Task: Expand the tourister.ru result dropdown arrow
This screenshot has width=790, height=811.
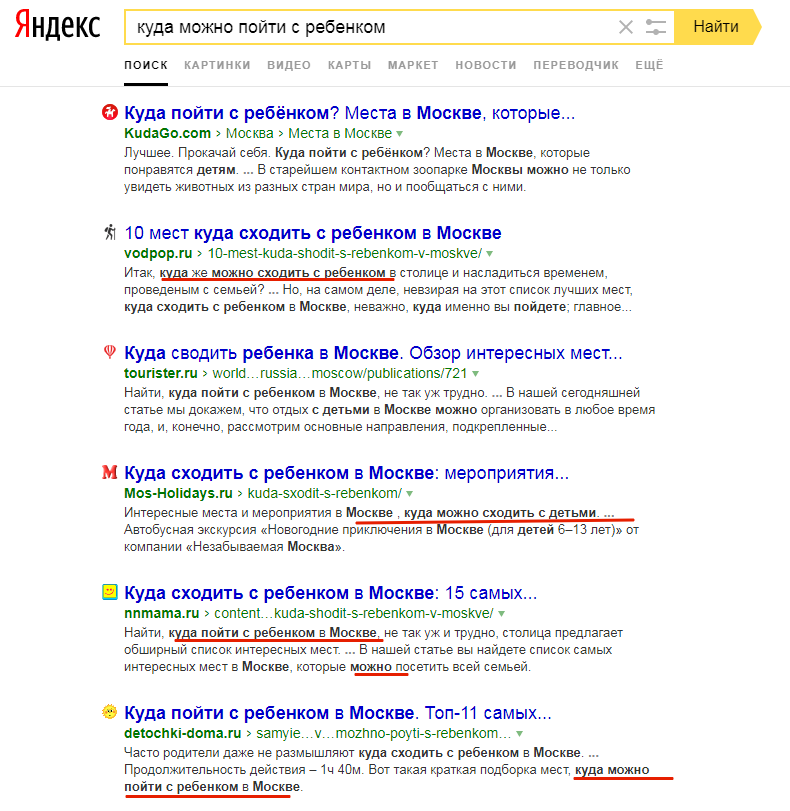Action: point(475,374)
